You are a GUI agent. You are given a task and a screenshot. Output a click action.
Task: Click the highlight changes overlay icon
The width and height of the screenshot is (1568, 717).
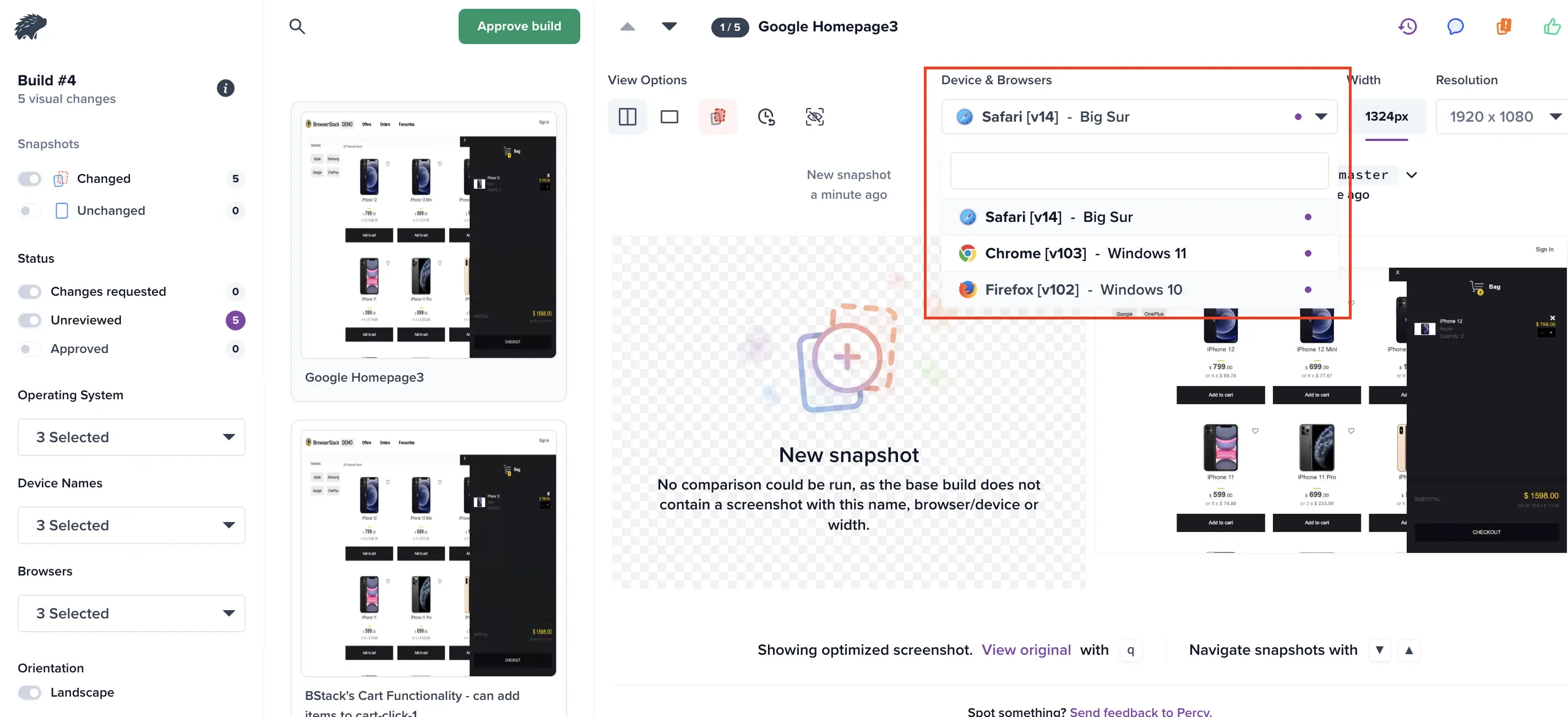pyautogui.click(x=718, y=117)
